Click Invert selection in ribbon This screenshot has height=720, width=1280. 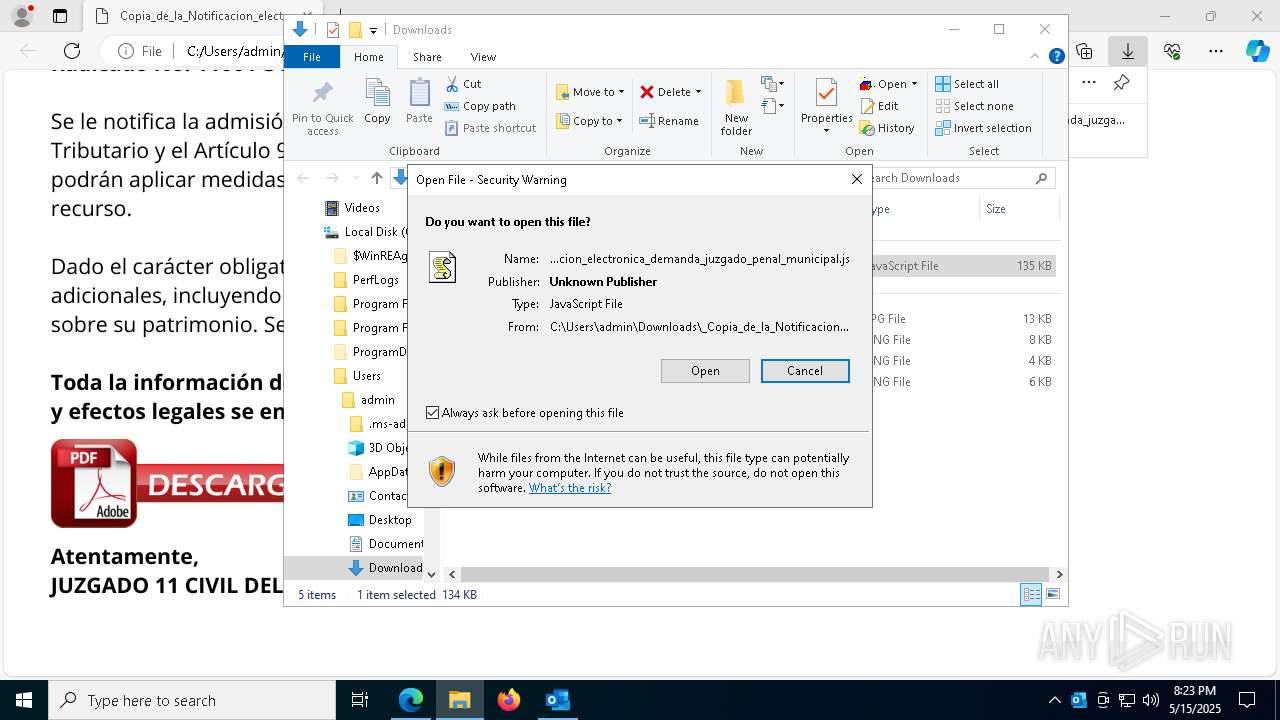(x=984, y=128)
